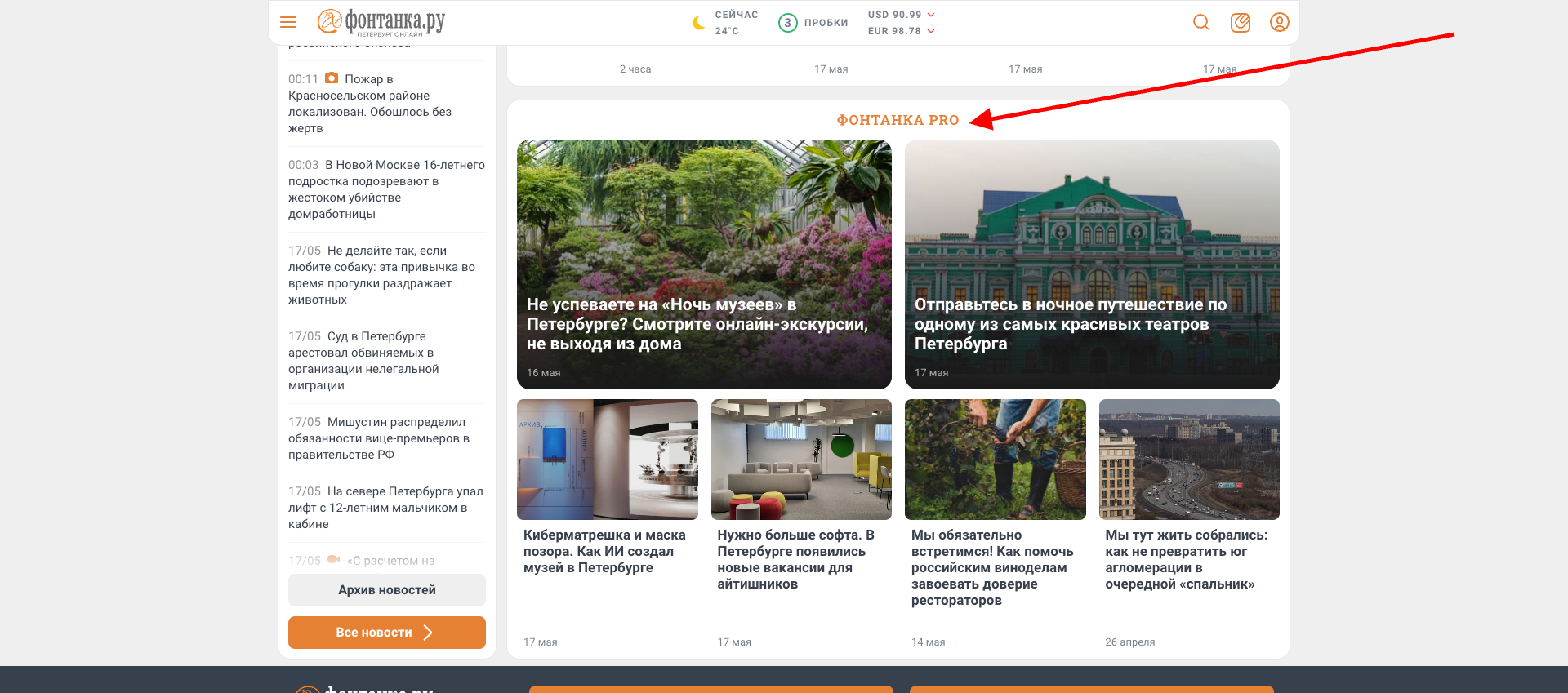The image size is (1568, 693).
Task: Open the "Архив новостей" button
Action: click(386, 590)
